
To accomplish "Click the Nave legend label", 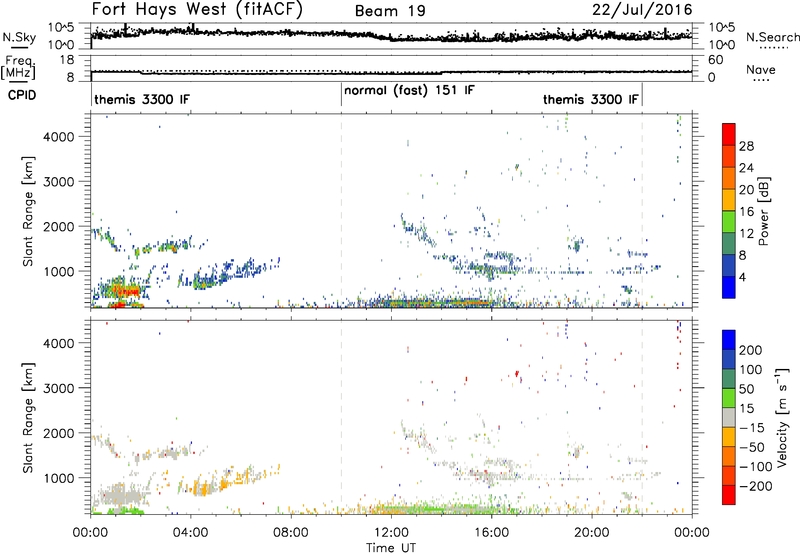I will (761, 69).
